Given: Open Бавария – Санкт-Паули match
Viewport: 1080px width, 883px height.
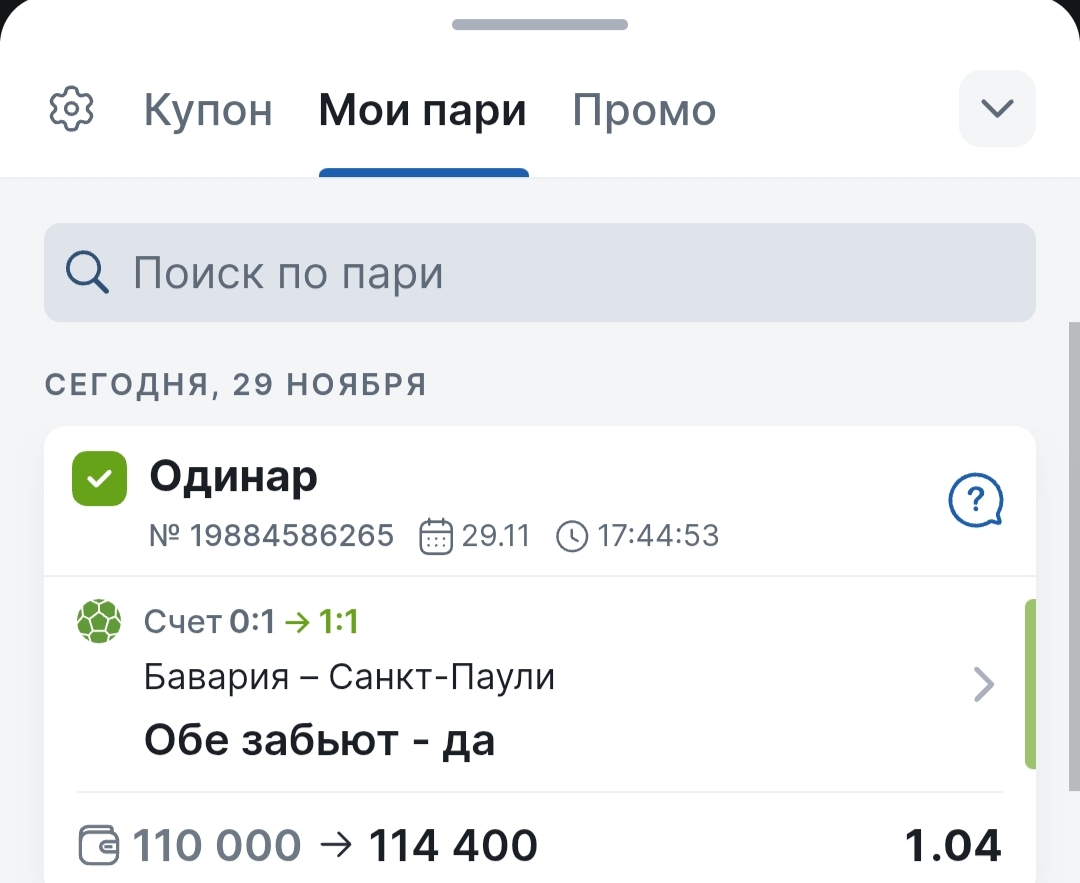Looking at the screenshot, I should click(349, 678).
